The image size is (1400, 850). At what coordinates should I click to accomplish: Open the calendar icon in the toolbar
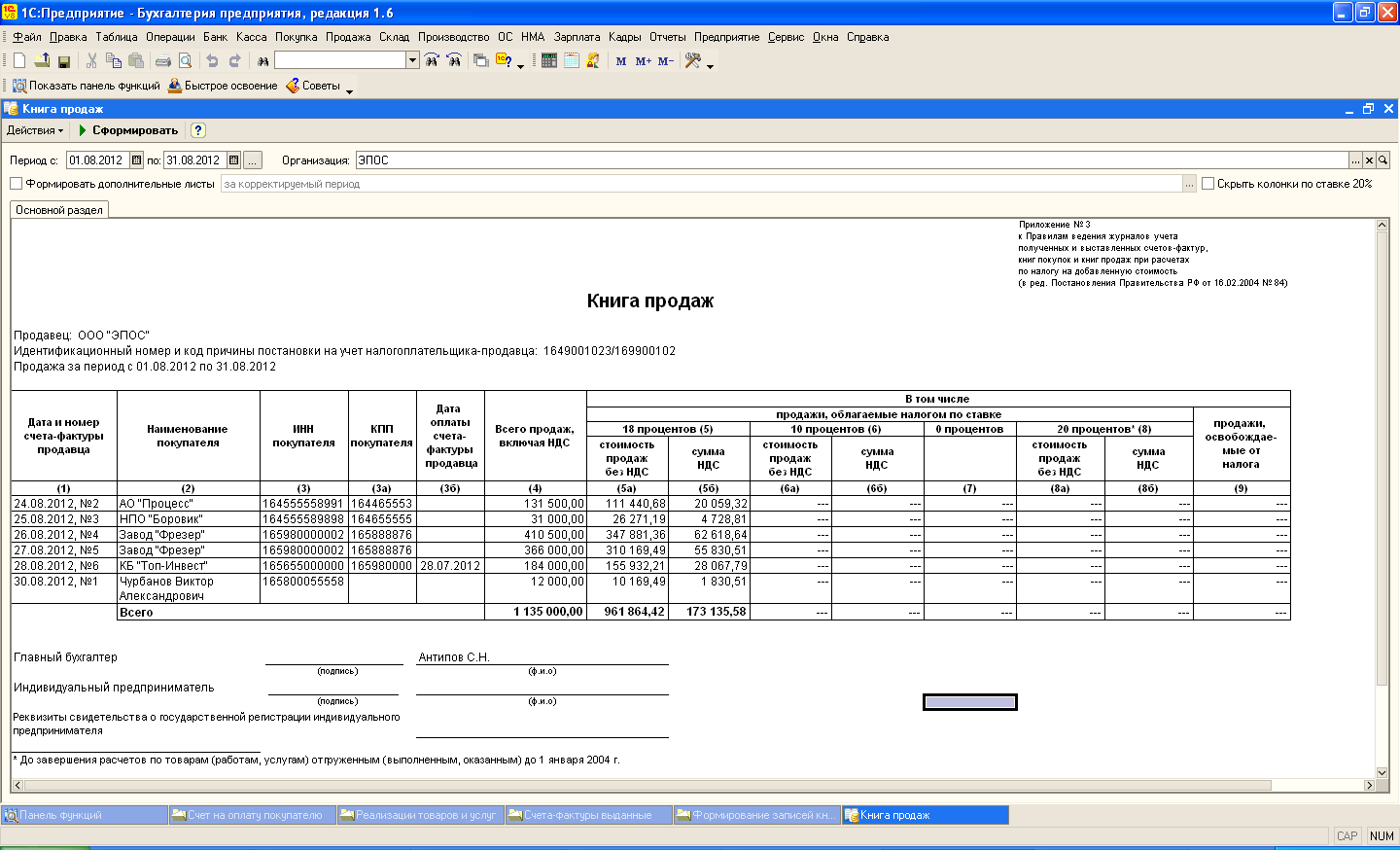pos(572,60)
